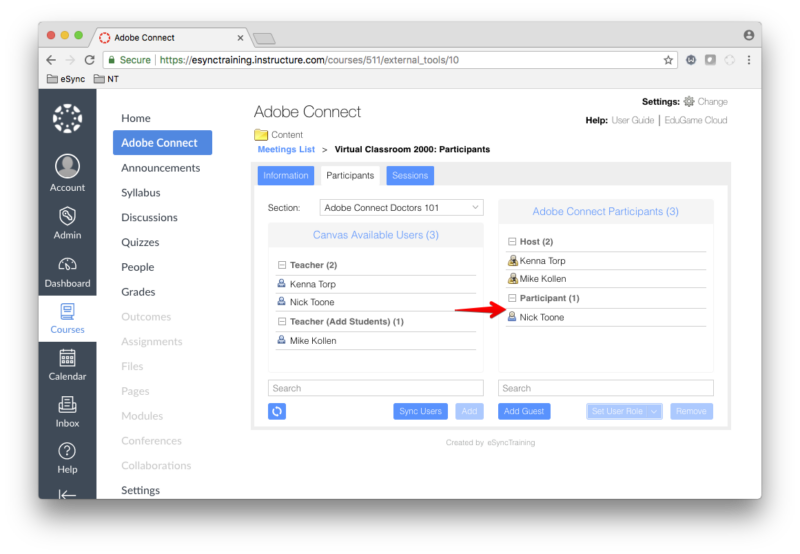Switch to the Sessions tab
Viewport: 800px width, 554px height.
coord(410,176)
